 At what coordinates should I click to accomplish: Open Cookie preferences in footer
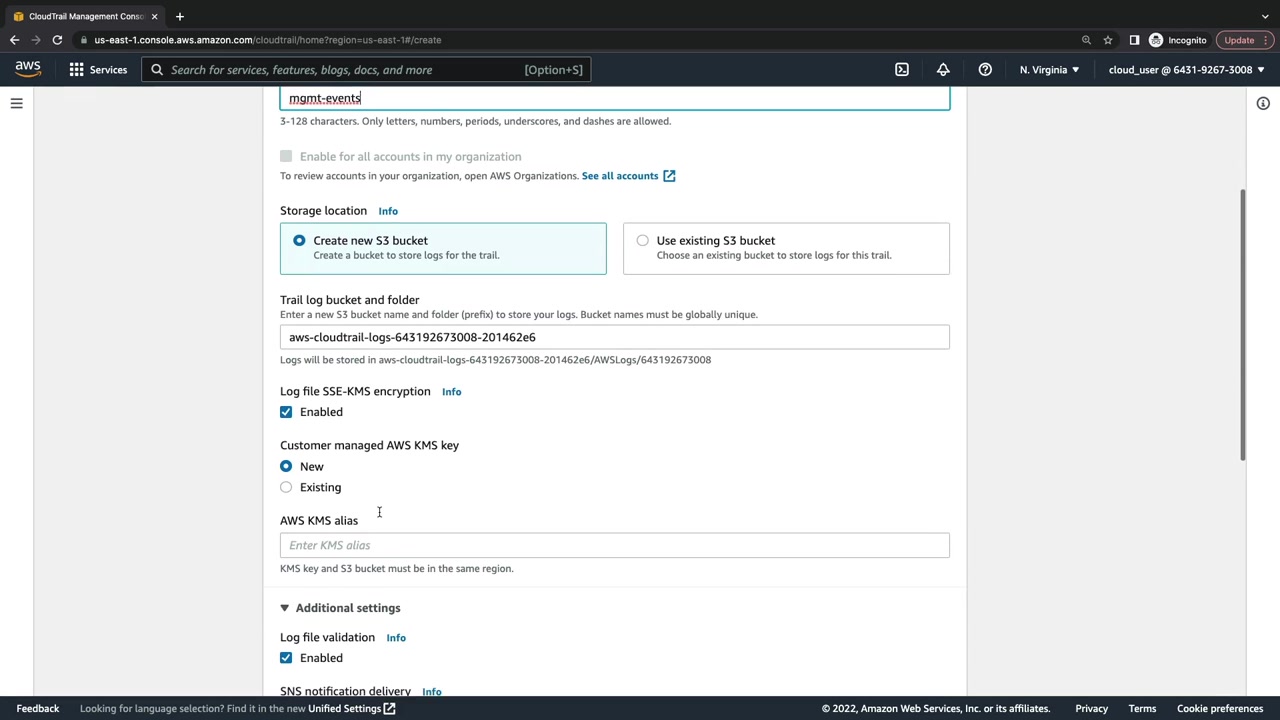click(x=1220, y=708)
